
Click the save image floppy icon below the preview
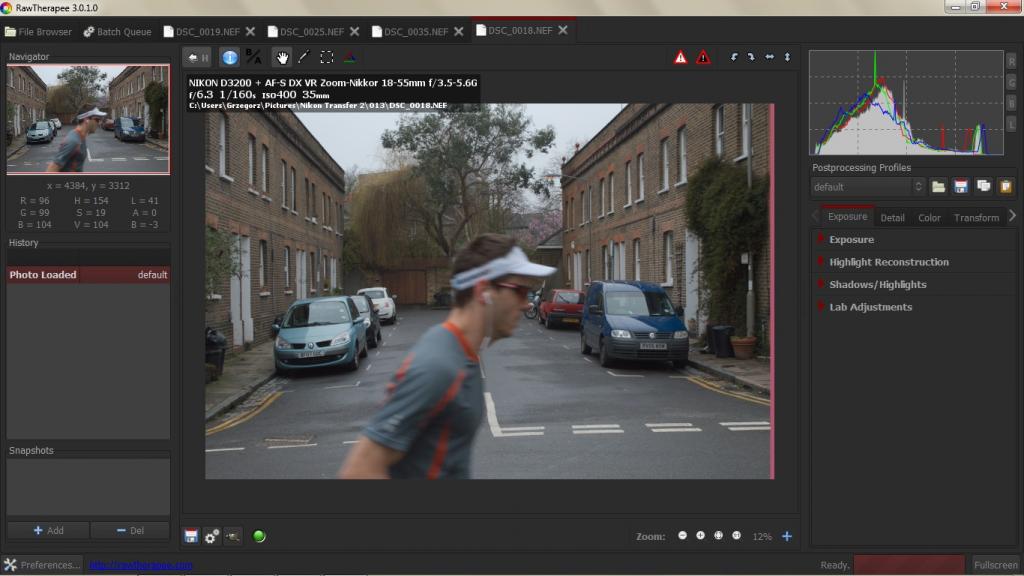tap(190, 536)
